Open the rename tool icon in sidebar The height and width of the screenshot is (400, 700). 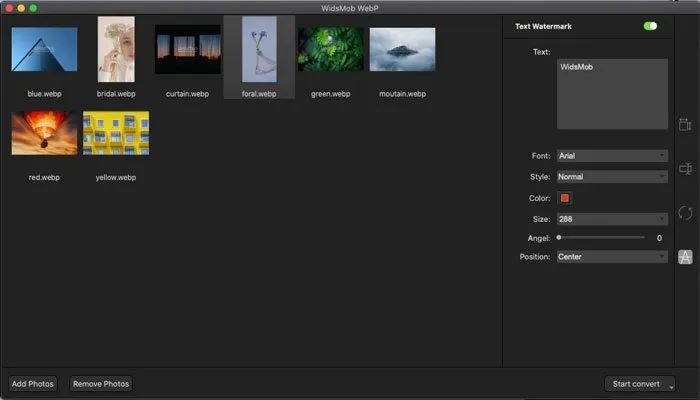coord(685,169)
